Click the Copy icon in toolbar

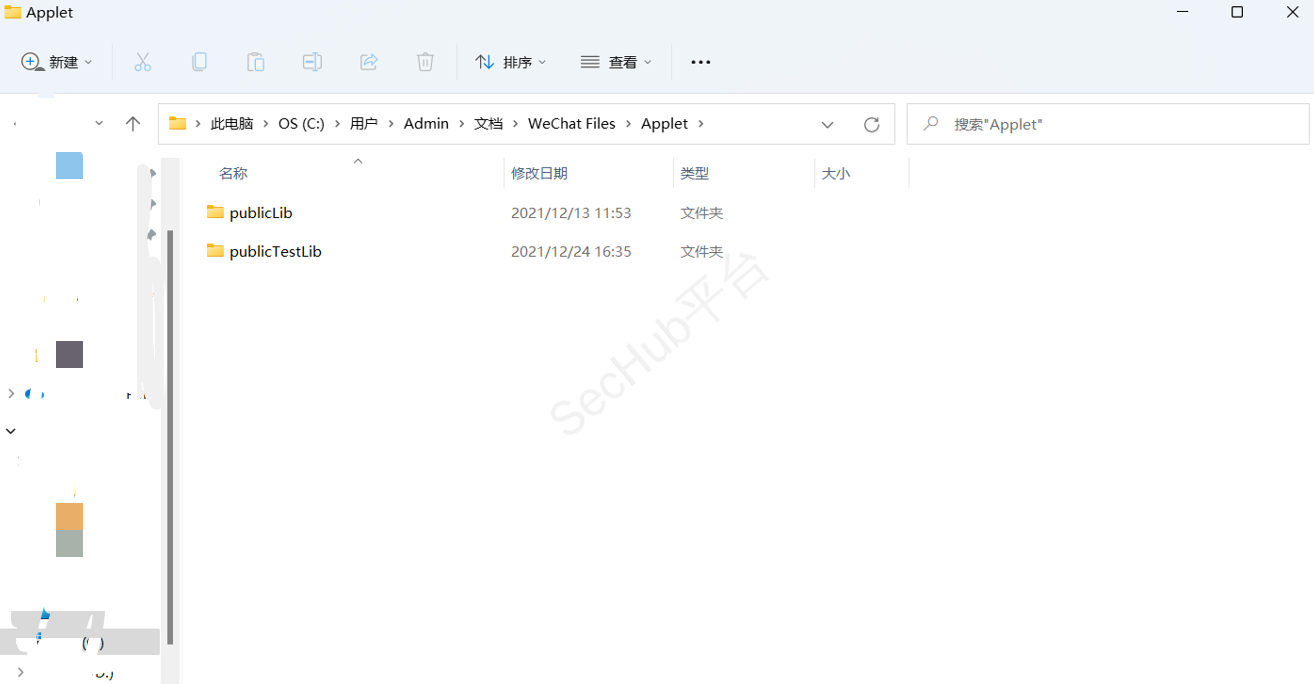[x=199, y=62]
